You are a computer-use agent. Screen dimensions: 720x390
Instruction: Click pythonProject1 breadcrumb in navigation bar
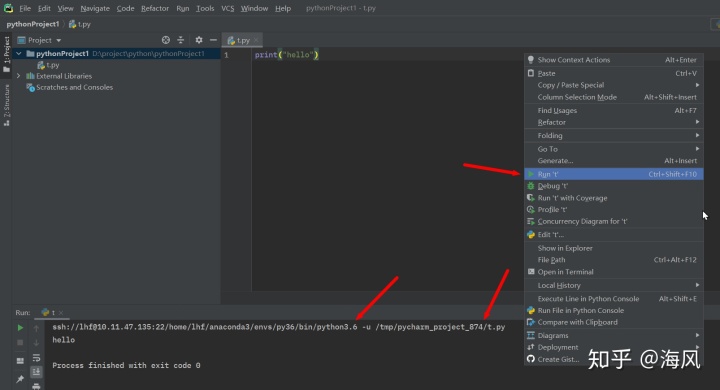tap(33, 24)
